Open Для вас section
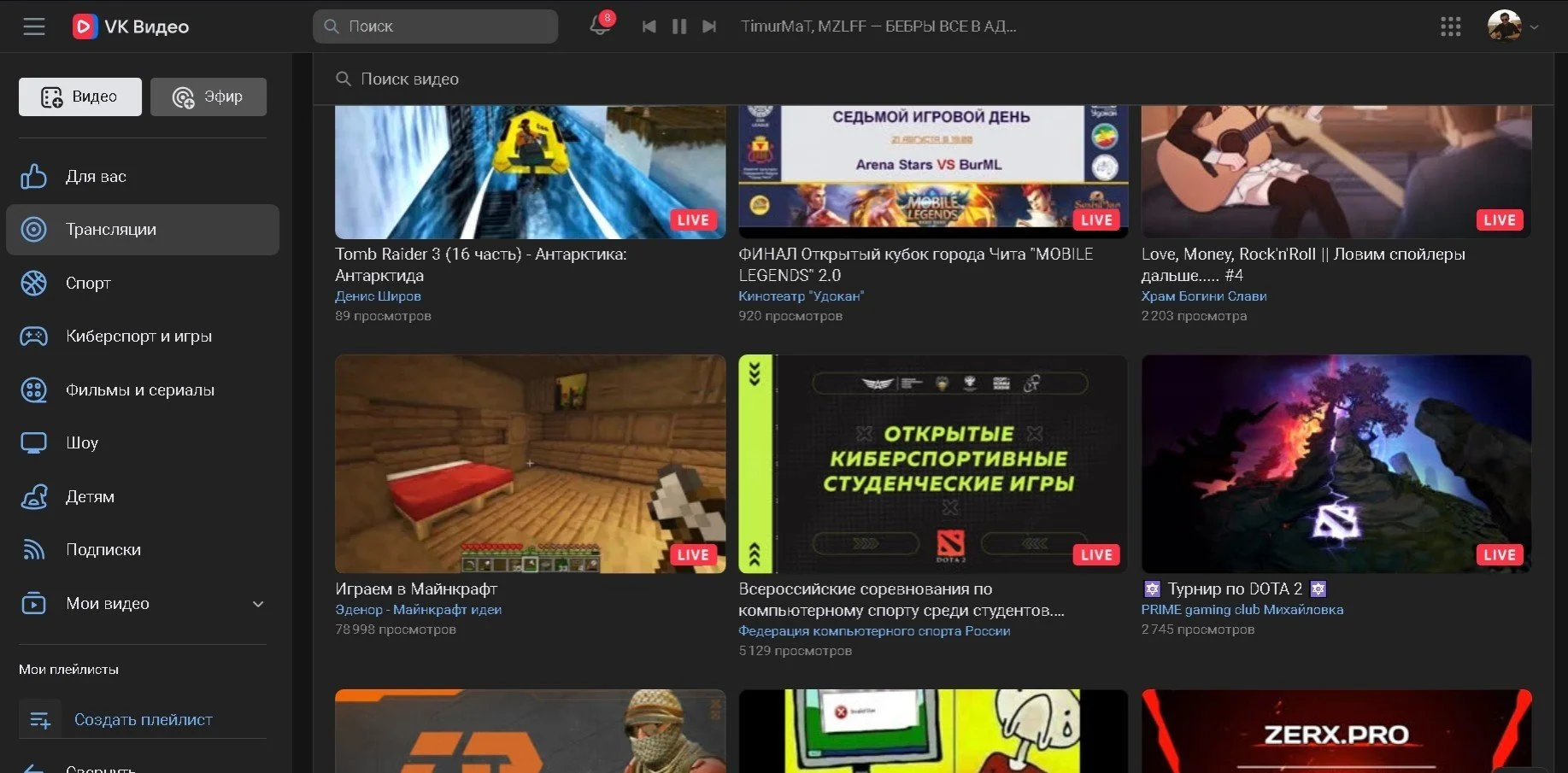 click(x=143, y=177)
